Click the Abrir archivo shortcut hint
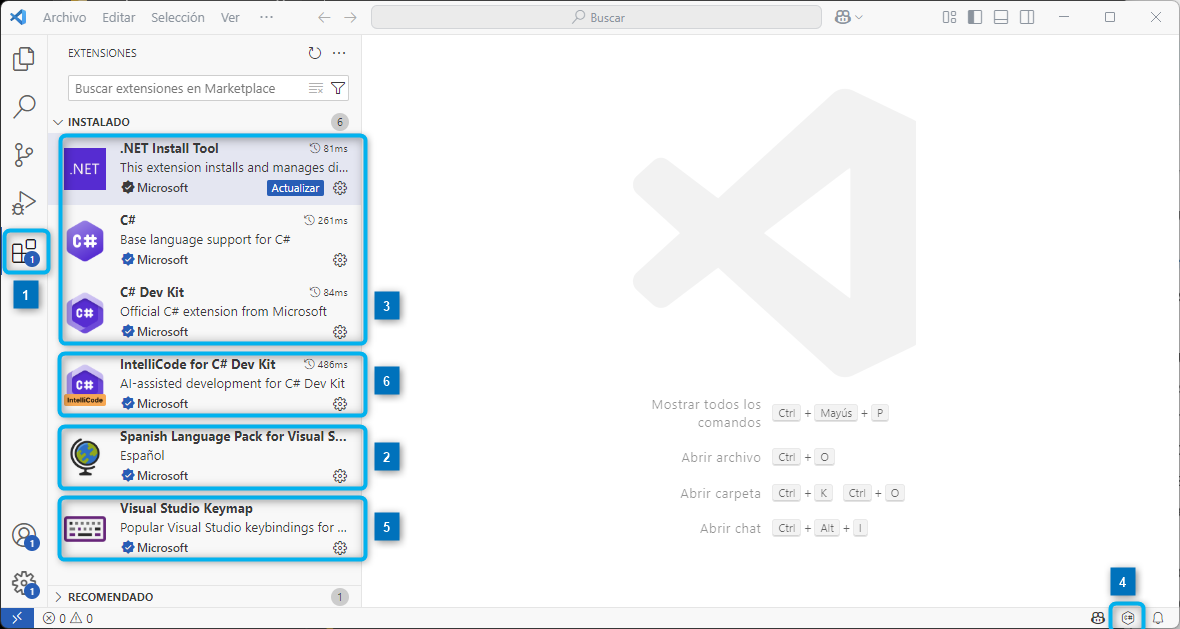1180x629 pixels. (758, 457)
